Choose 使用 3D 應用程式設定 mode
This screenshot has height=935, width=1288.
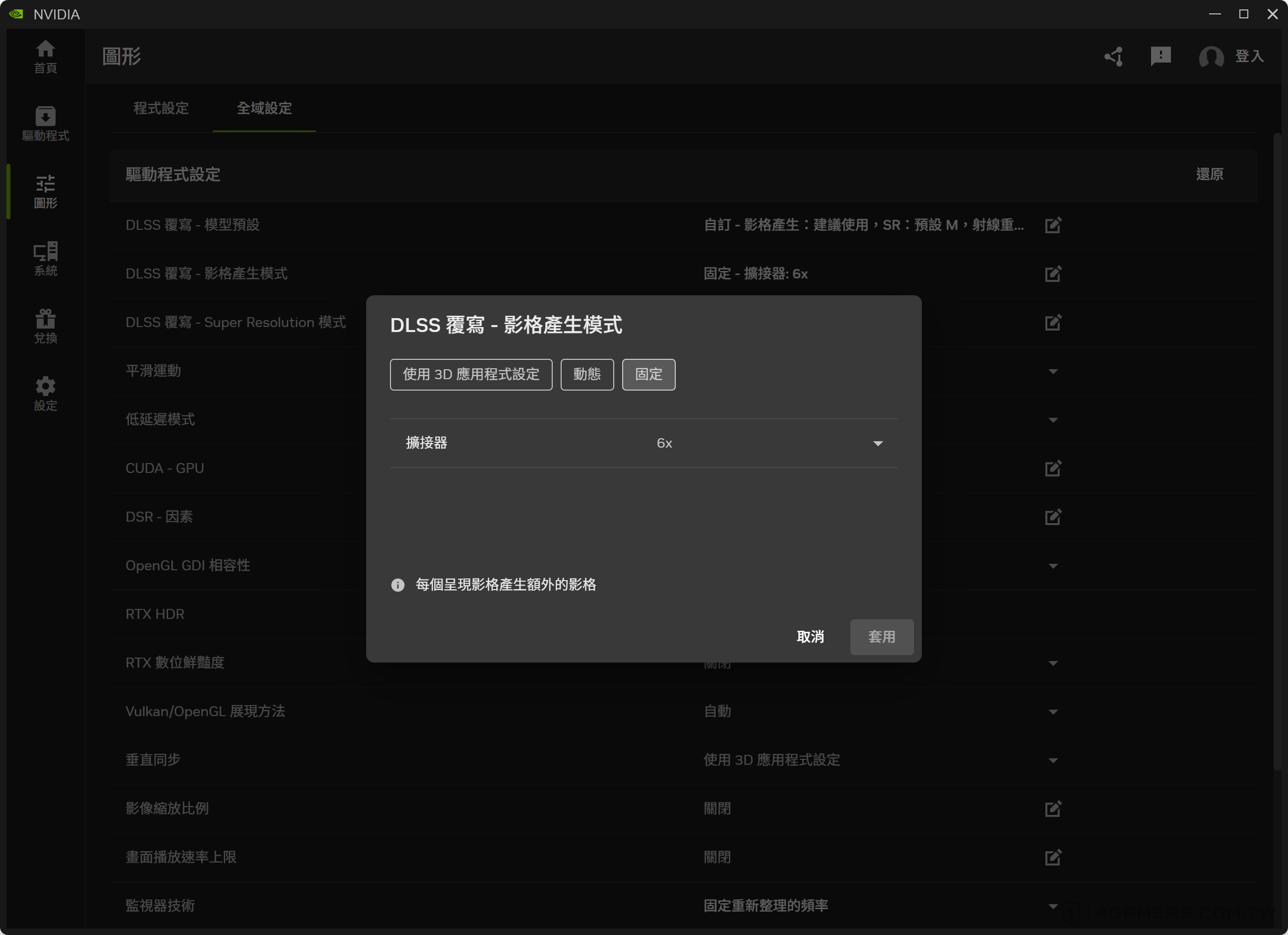click(x=470, y=374)
